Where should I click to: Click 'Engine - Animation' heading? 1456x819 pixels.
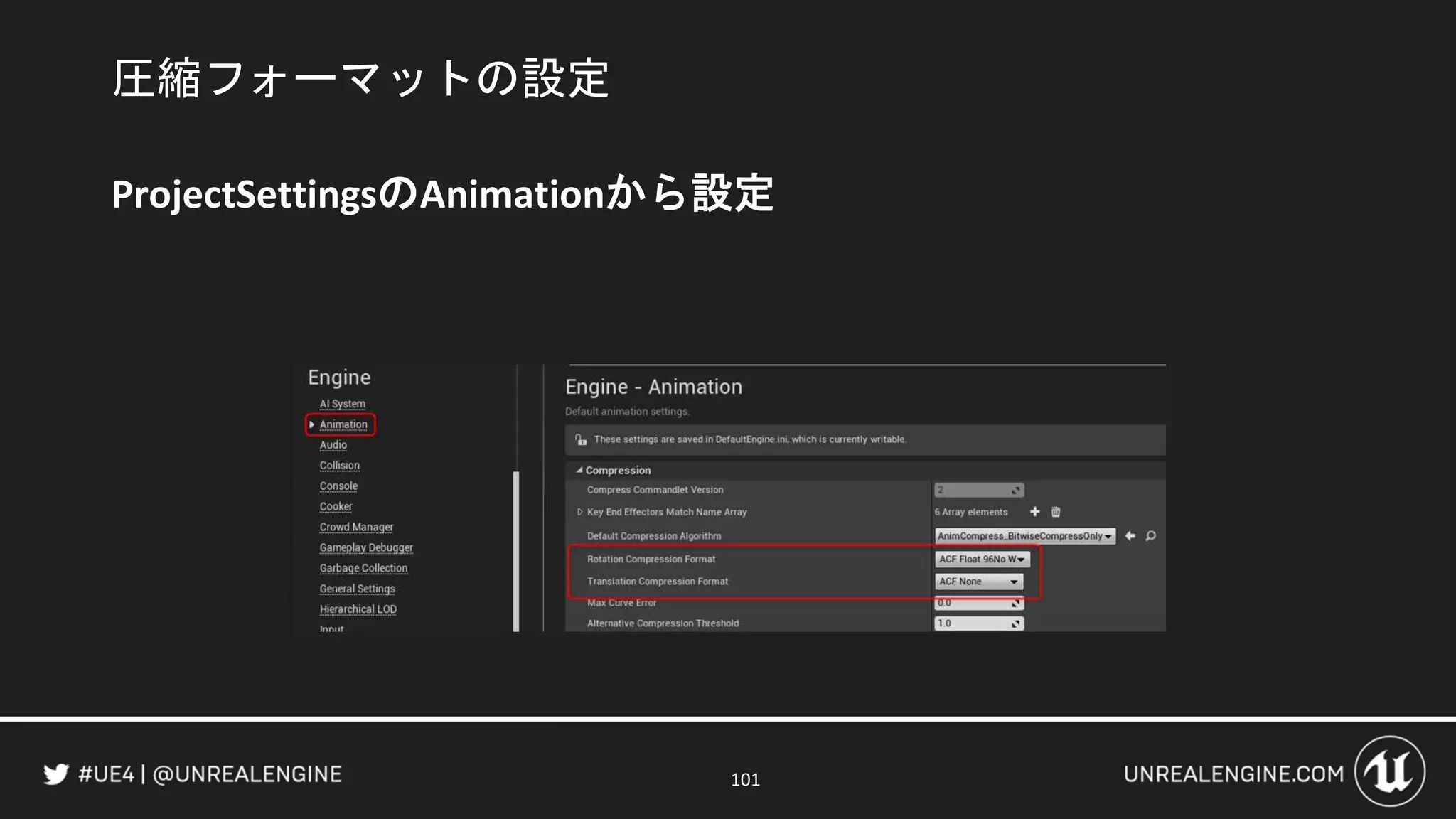(x=653, y=387)
